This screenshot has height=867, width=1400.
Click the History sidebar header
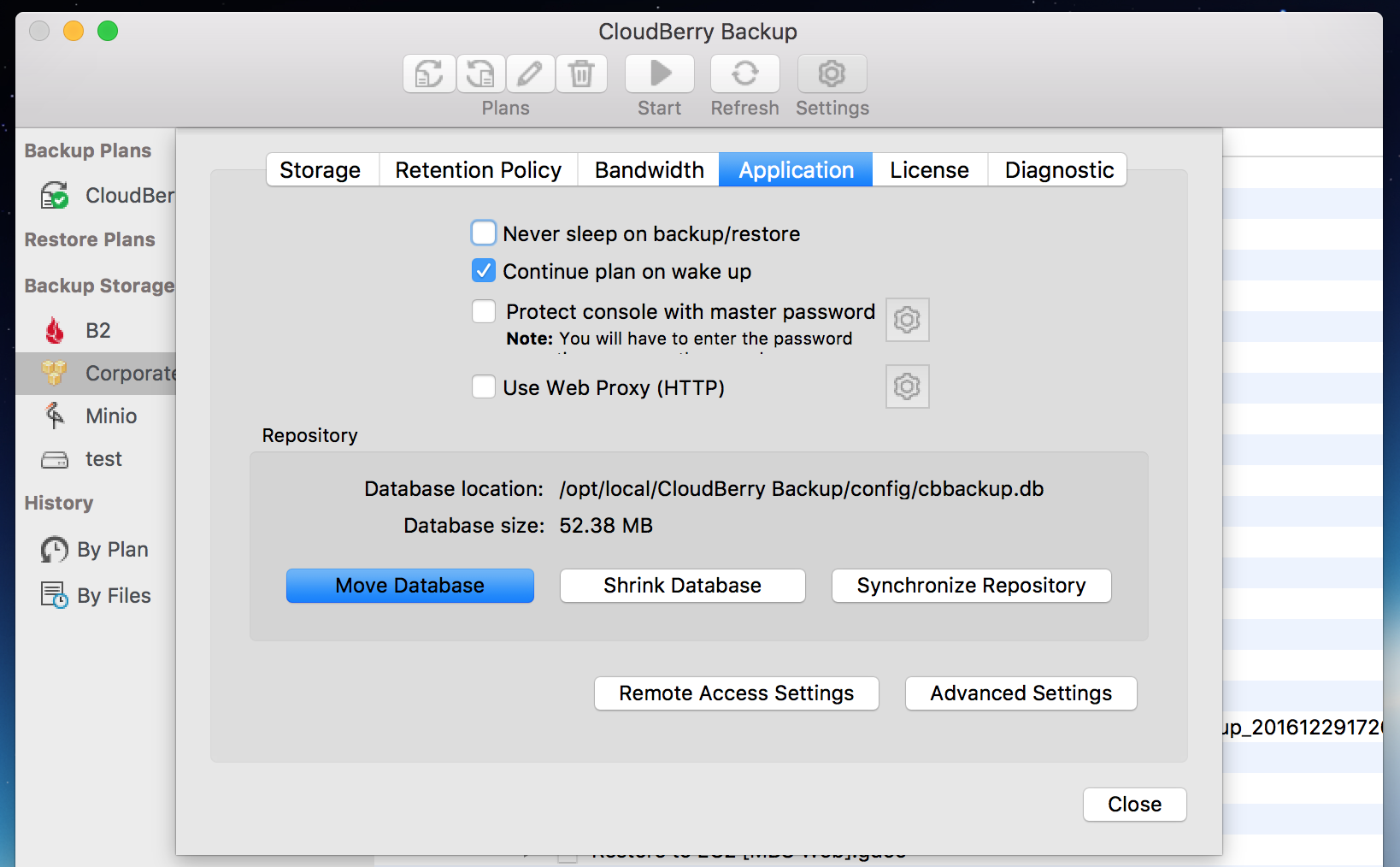(59, 504)
